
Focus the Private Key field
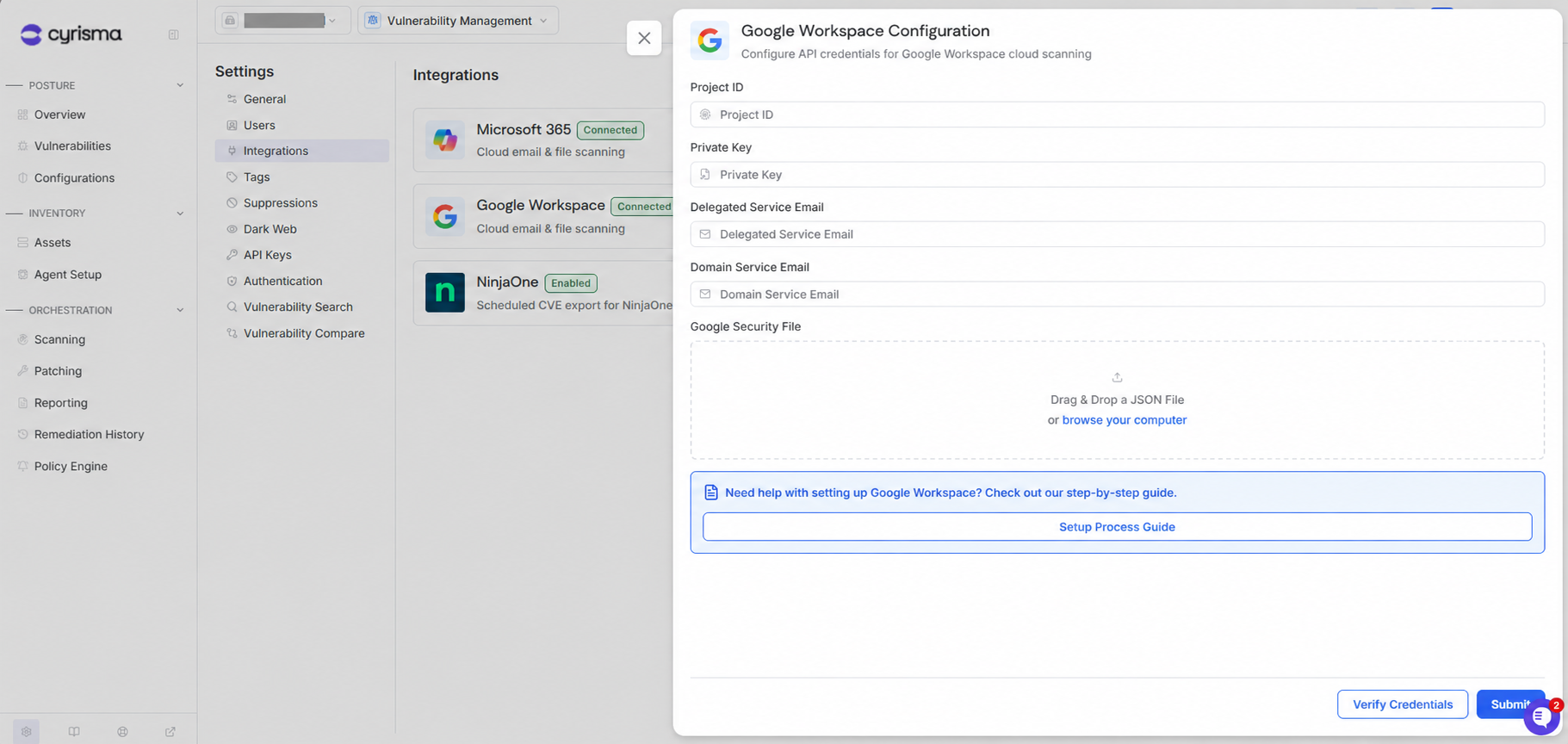pos(1117,175)
